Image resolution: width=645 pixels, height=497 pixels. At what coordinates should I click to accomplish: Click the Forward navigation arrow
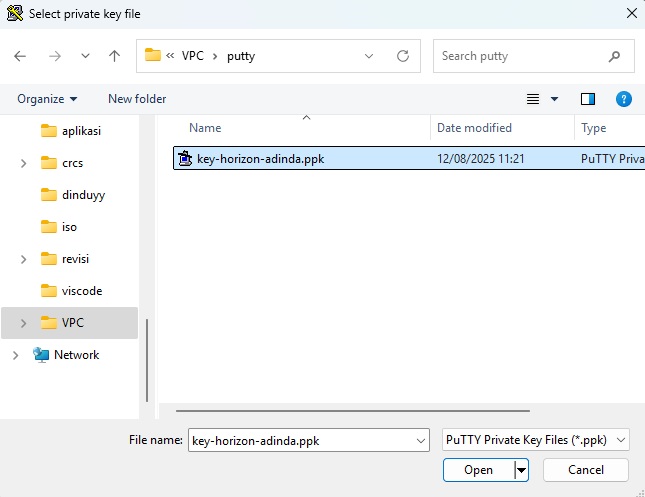(x=55, y=56)
